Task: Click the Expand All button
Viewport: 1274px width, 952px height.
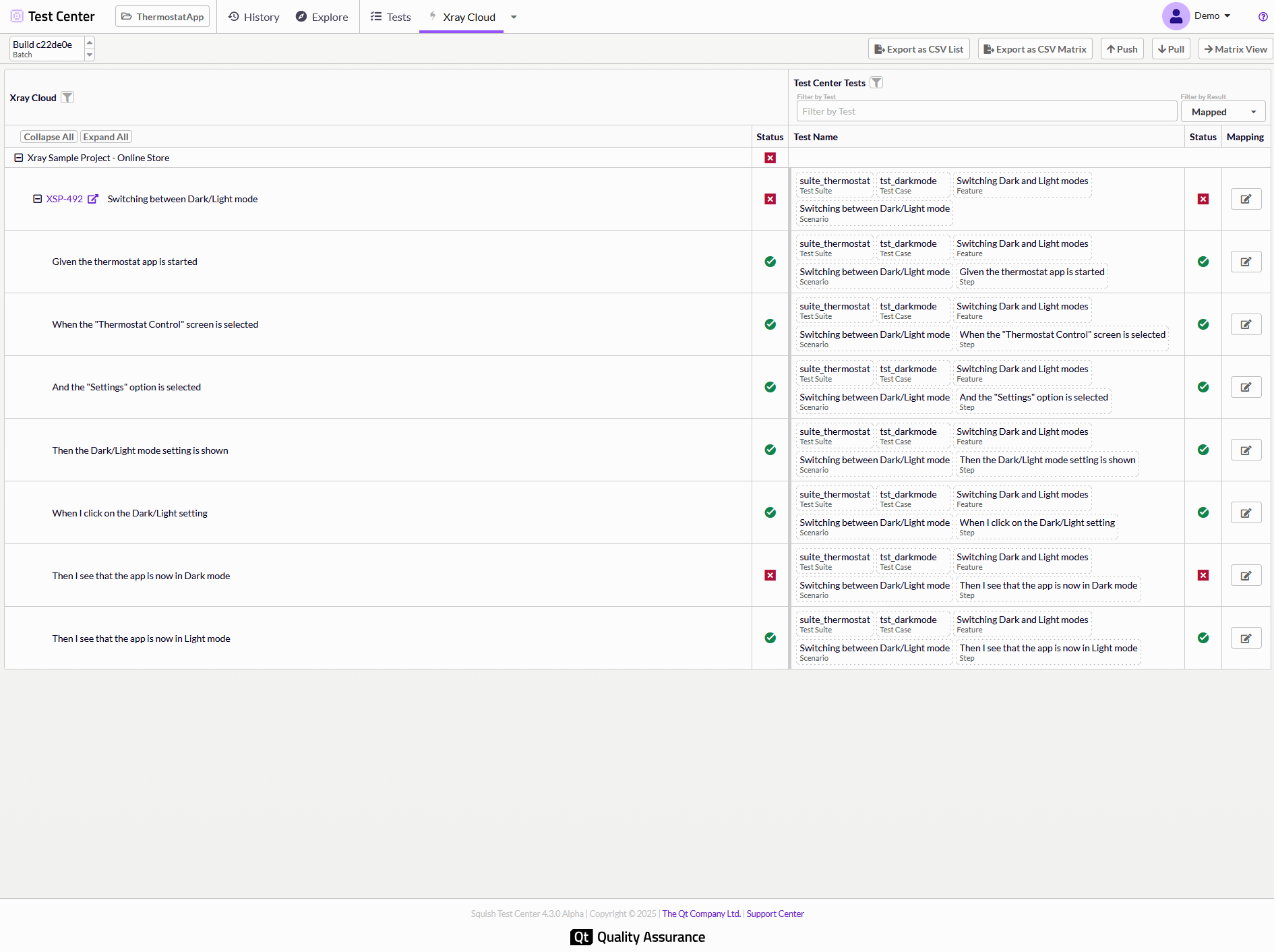Action: 105,136
